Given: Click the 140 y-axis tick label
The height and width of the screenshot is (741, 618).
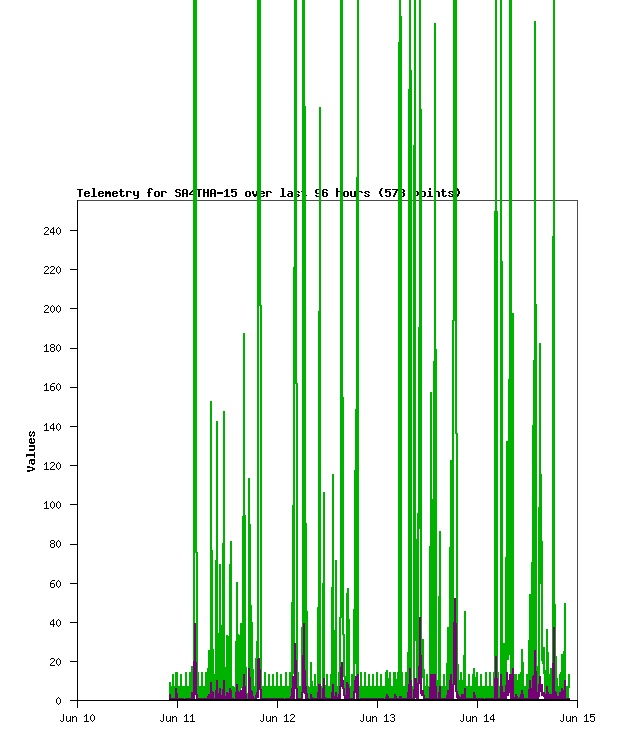Looking at the screenshot, I should click(x=52, y=427).
